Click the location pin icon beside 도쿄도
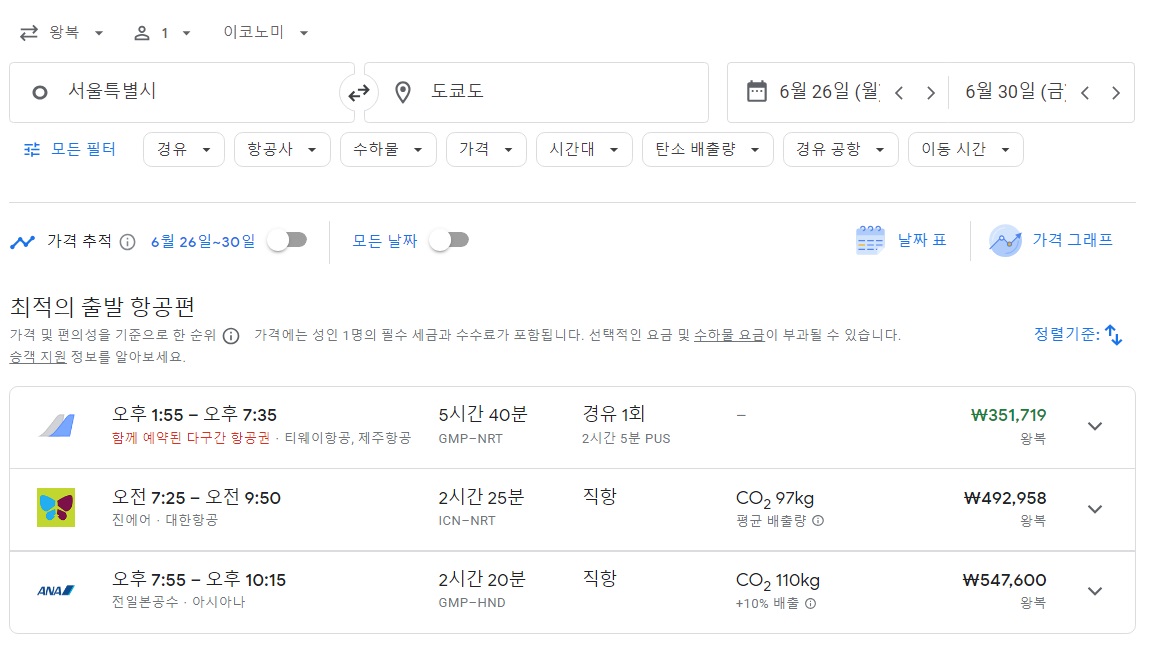 [402, 92]
